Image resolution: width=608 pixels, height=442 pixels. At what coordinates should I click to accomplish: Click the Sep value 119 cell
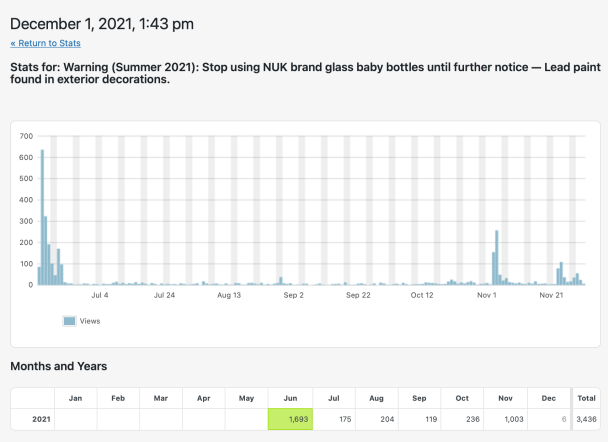420,419
